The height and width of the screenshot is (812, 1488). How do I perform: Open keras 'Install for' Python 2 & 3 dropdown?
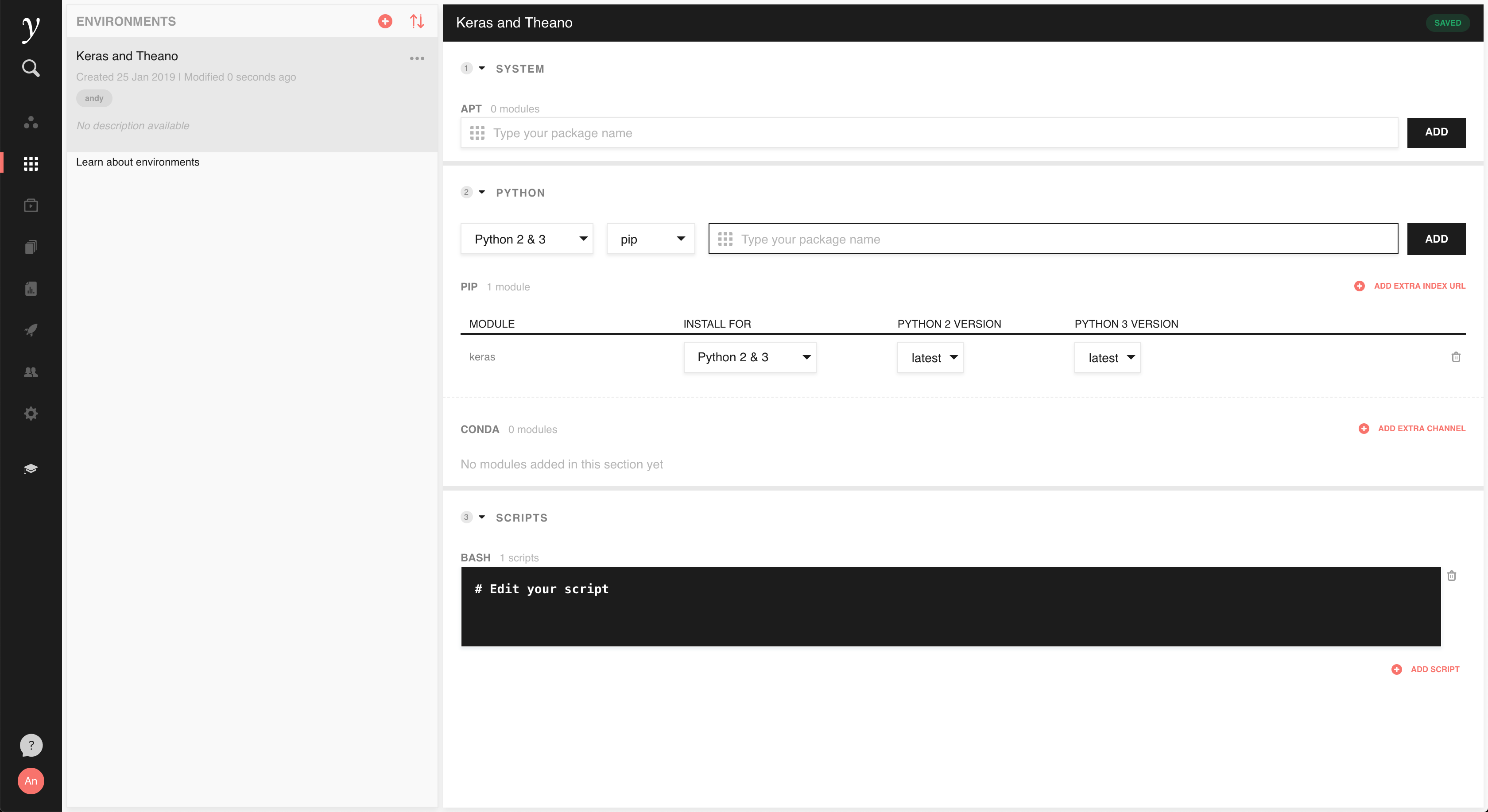749,357
